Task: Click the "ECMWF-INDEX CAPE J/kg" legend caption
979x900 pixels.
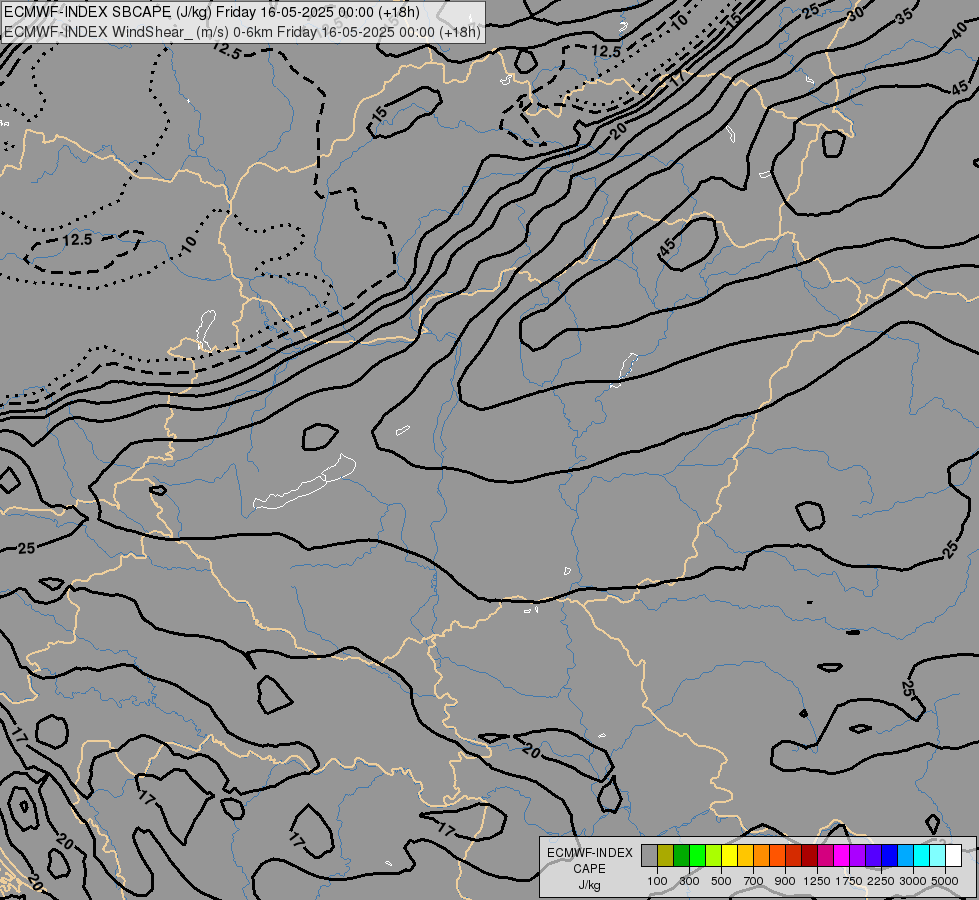Action: click(589, 869)
